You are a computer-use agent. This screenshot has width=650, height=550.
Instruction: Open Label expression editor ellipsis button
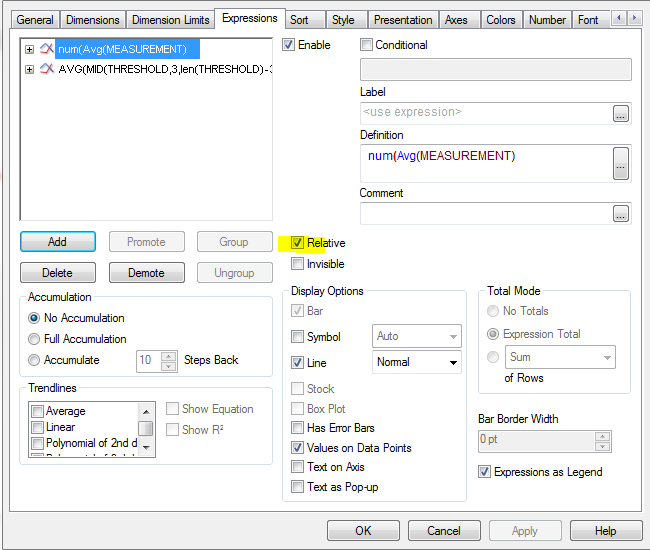[x=621, y=113]
